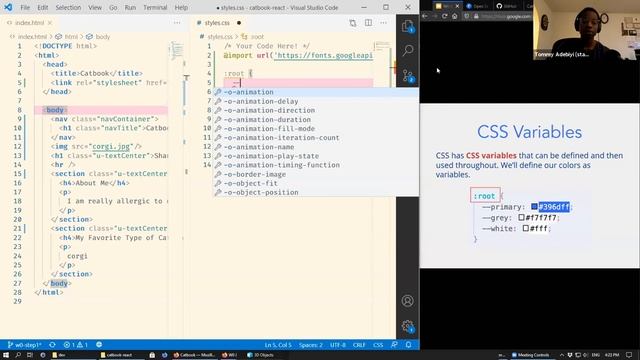Open the Selection menu
The image size is (640, 360).
tap(68, 7)
